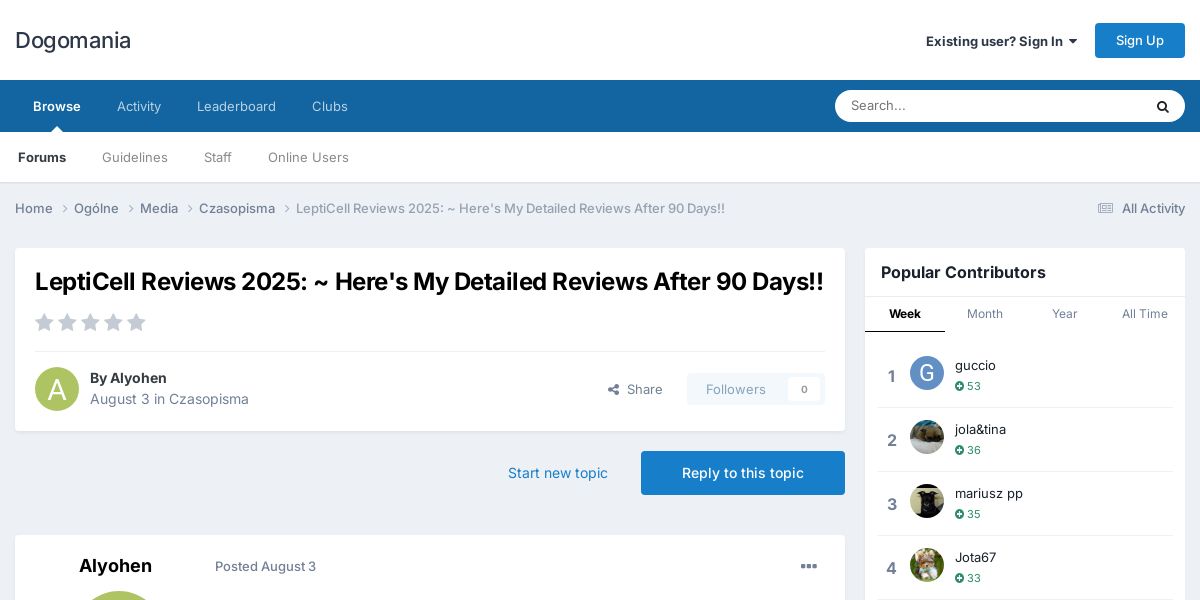Open Jota67's profile name link
Screen dimensions: 1200x600
click(x=975, y=557)
